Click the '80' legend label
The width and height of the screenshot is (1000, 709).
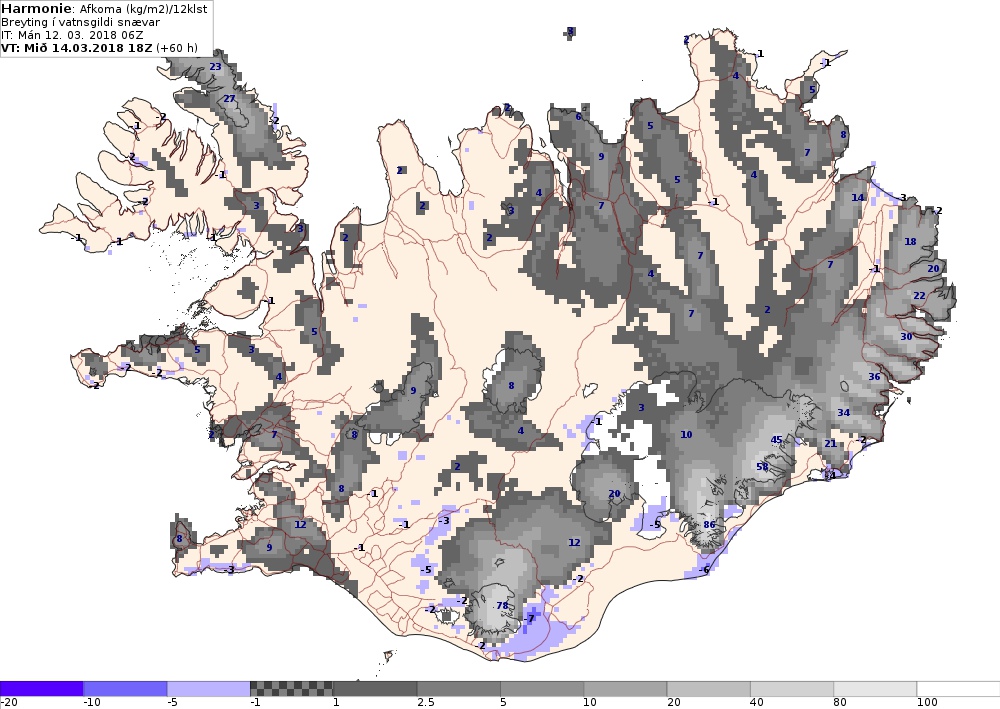click(x=840, y=703)
